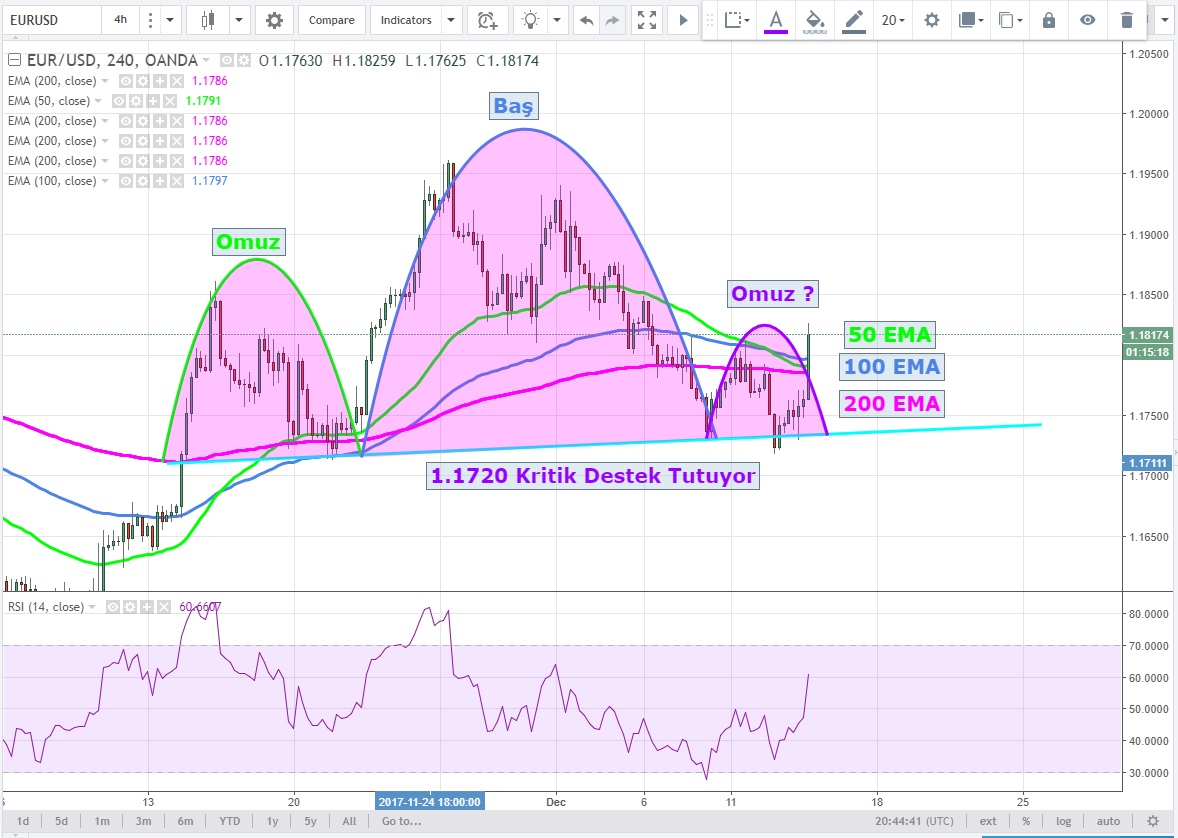
Task: Enter fullscreen chart mode
Action: point(647,20)
